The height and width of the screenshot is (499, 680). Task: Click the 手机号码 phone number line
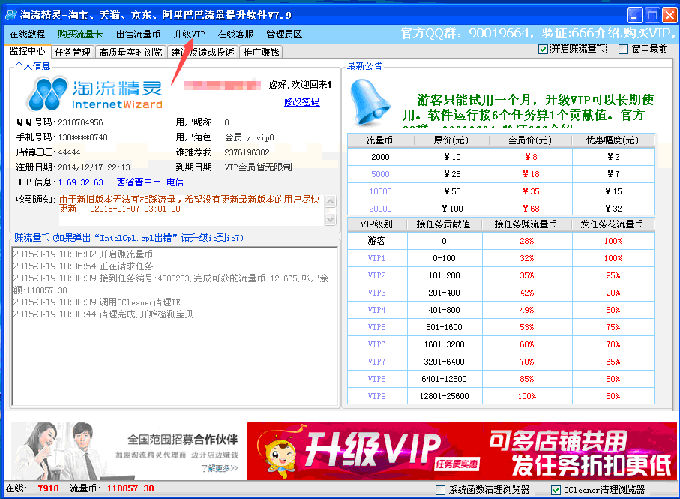pyautogui.click(x=62, y=137)
